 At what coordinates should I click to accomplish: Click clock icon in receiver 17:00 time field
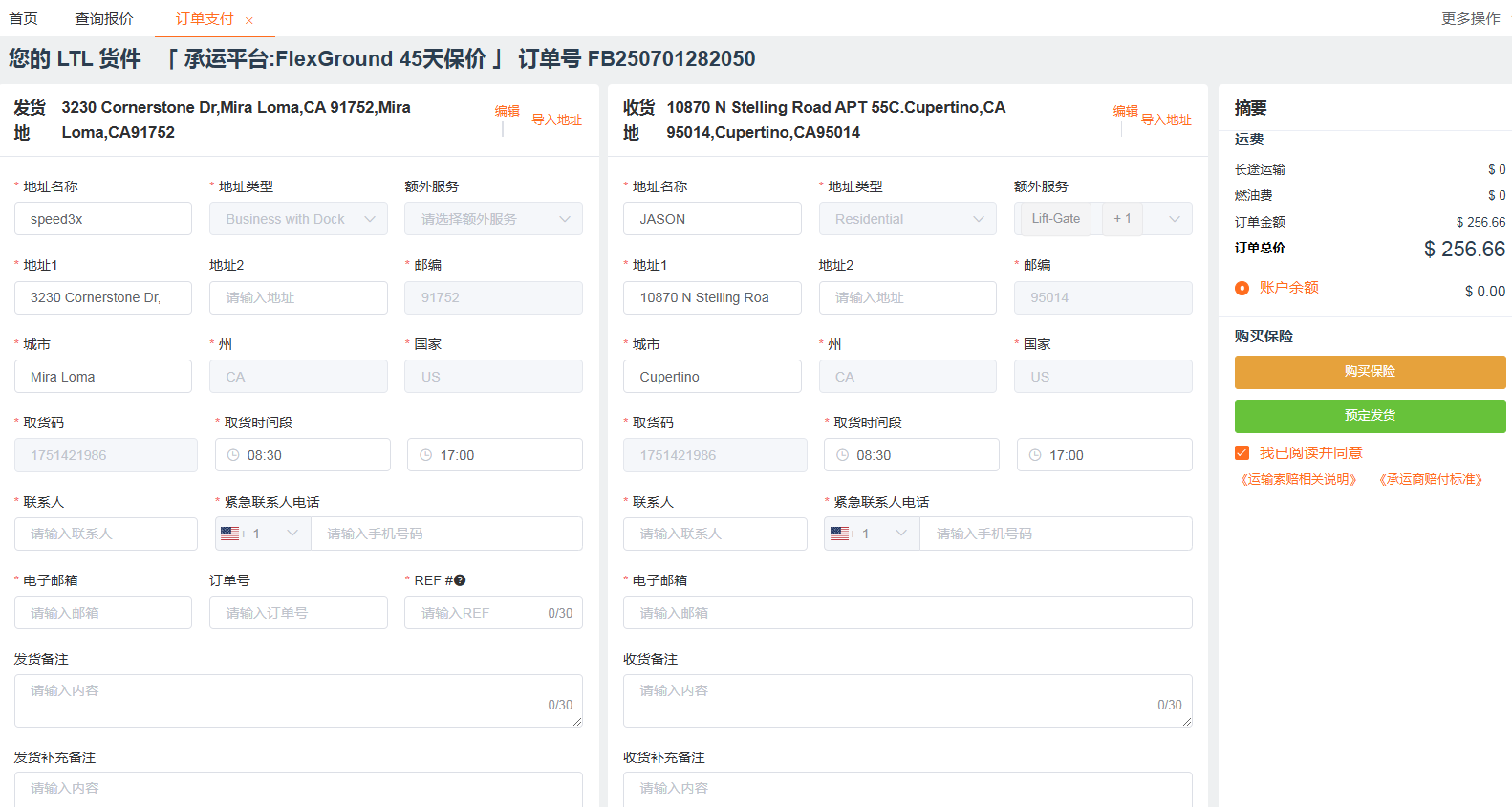click(1035, 455)
